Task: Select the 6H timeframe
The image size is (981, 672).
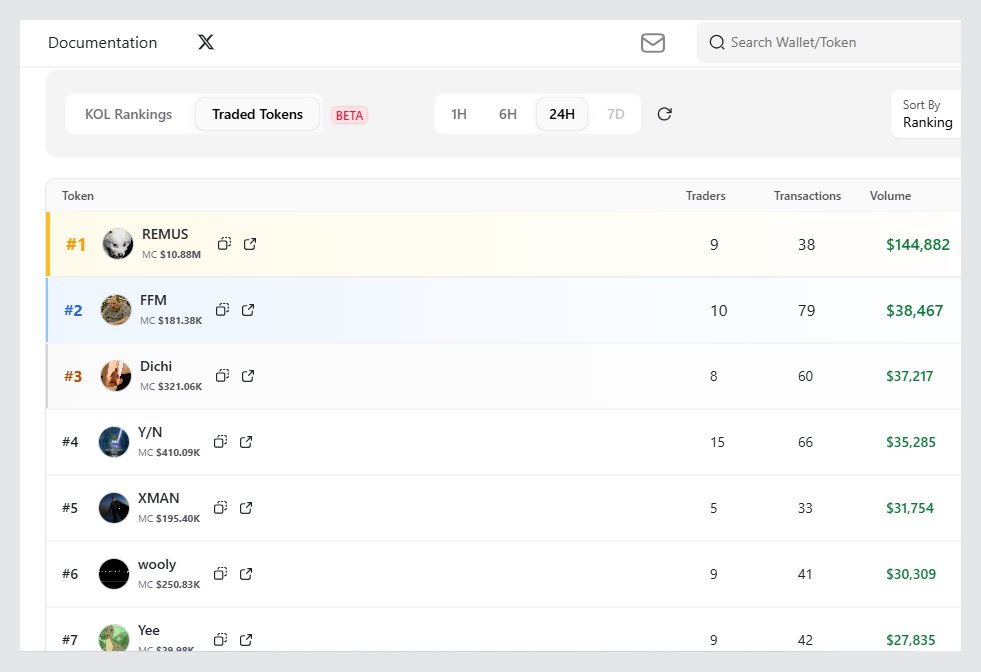Action: (507, 114)
